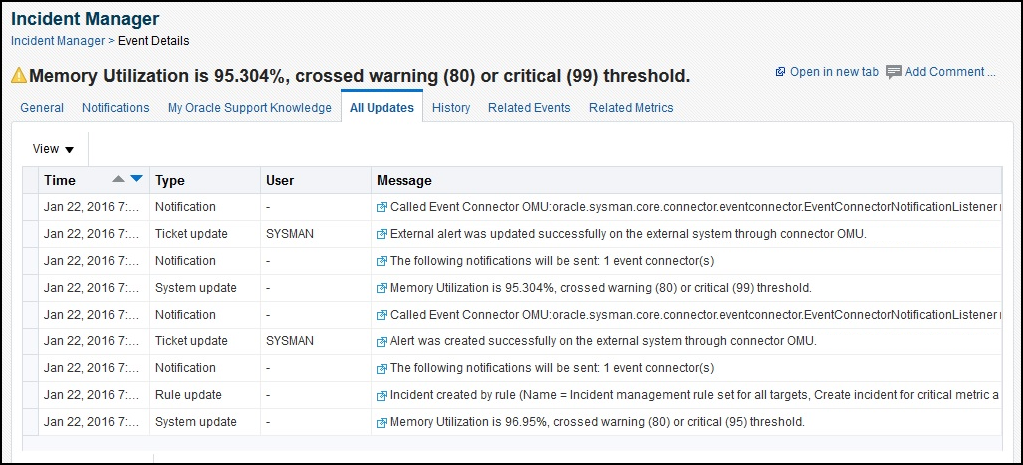
Task: Sort Time column ascending with gray arrow
Action: (x=118, y=179)
